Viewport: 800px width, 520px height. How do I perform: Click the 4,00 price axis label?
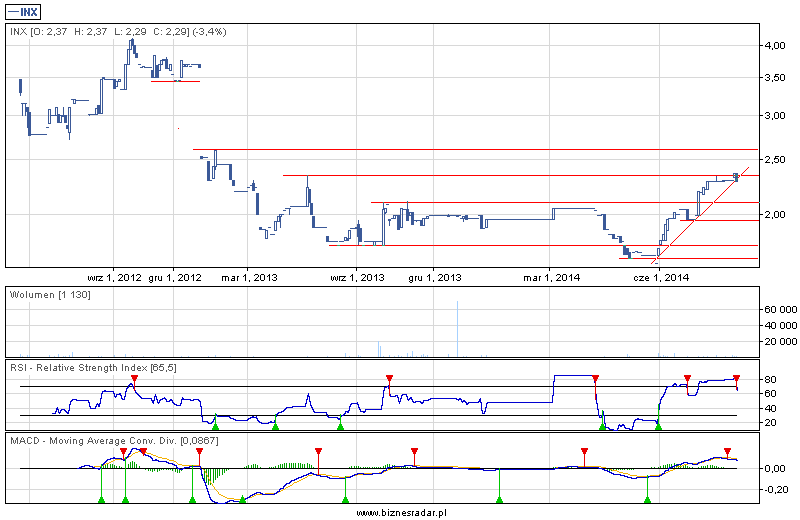pyautogui.click(x=773, y=46)
